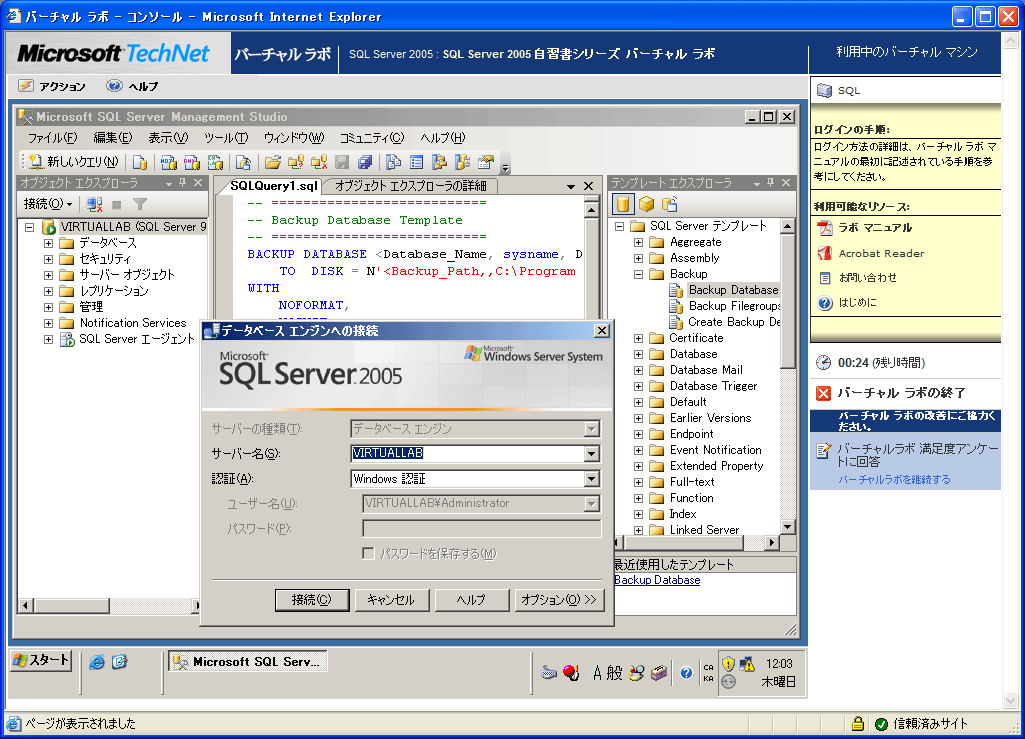
Task: Select the Create Backup Device template item
Action: [734, 322]
